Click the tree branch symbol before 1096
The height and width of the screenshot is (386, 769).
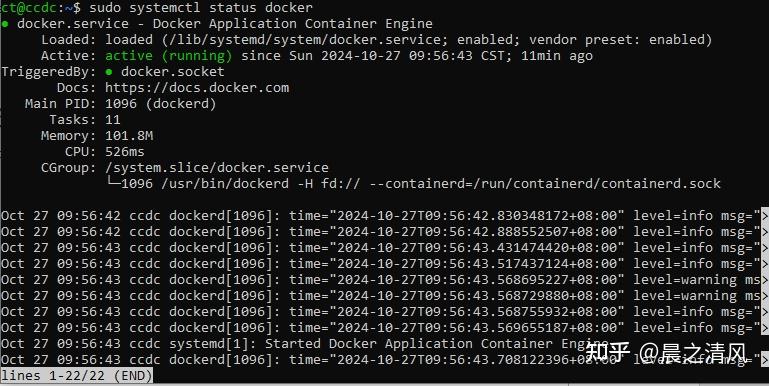(x=113, y=184)
